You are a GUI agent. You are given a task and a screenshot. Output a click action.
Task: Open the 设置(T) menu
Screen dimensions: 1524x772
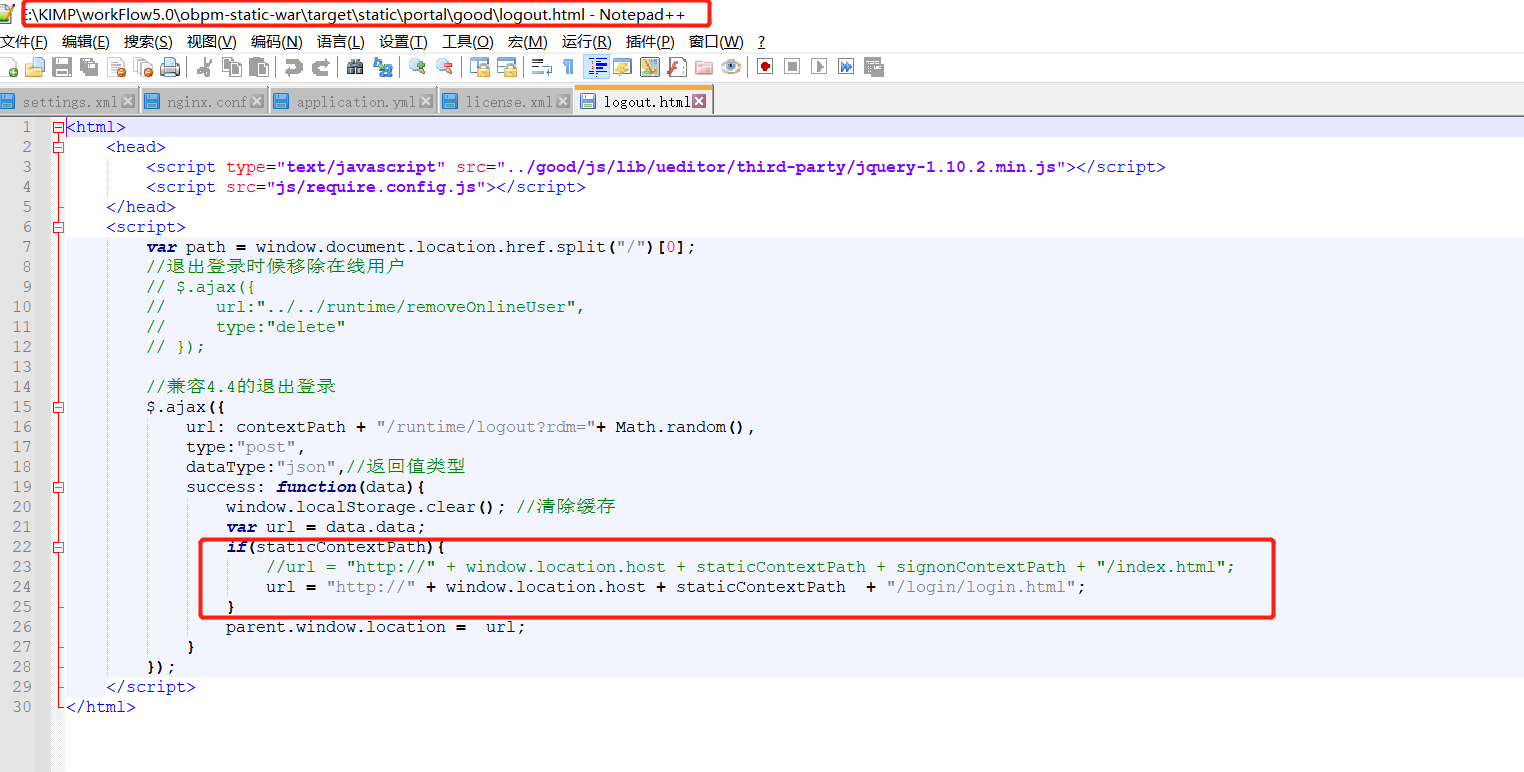click(403, 41)
